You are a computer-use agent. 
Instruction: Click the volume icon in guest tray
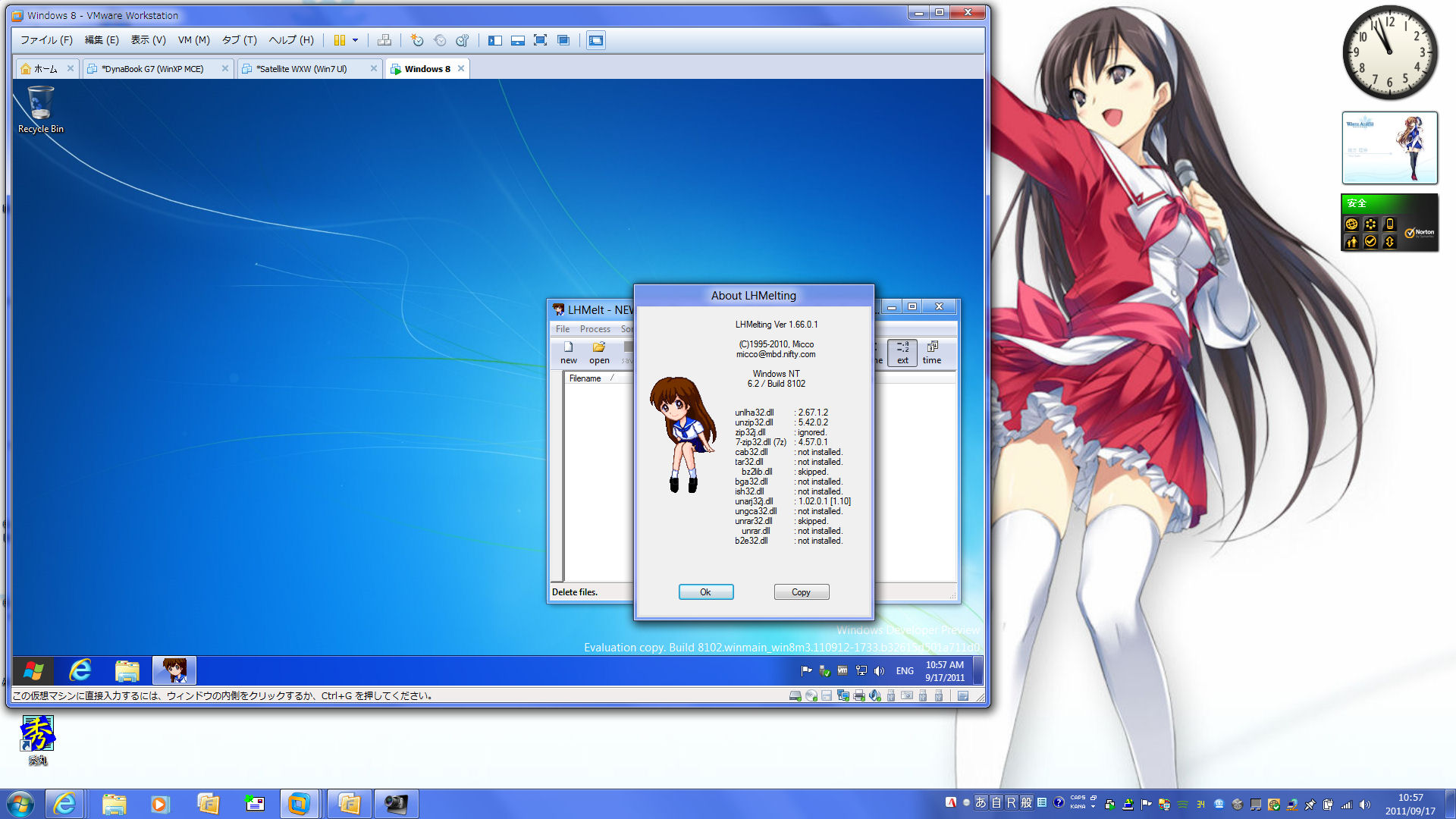pyautogui.click(x=879, y=670)
